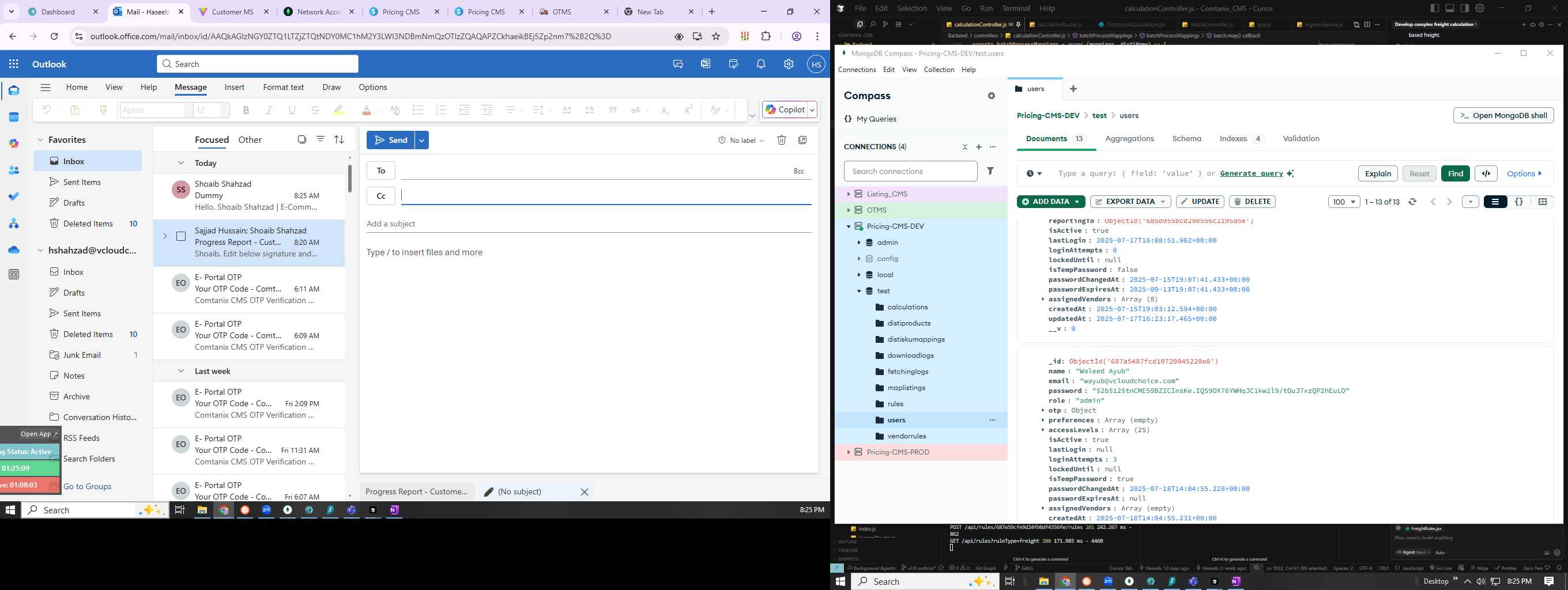
Task: Open the Schema tab in Compass
Action: pos(1186,139)
